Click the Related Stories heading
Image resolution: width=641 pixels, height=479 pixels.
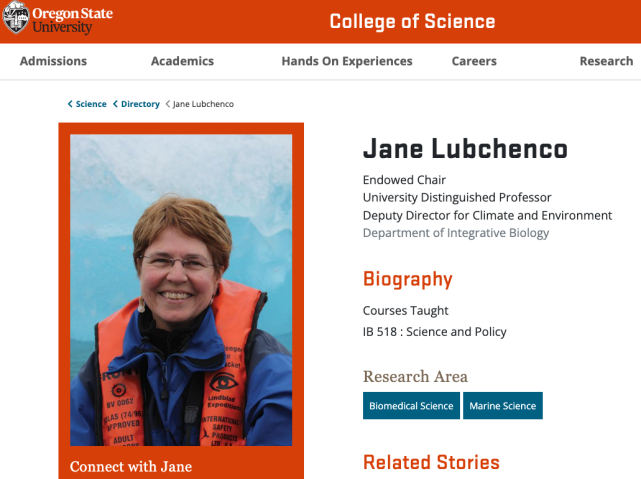[431, 462]
